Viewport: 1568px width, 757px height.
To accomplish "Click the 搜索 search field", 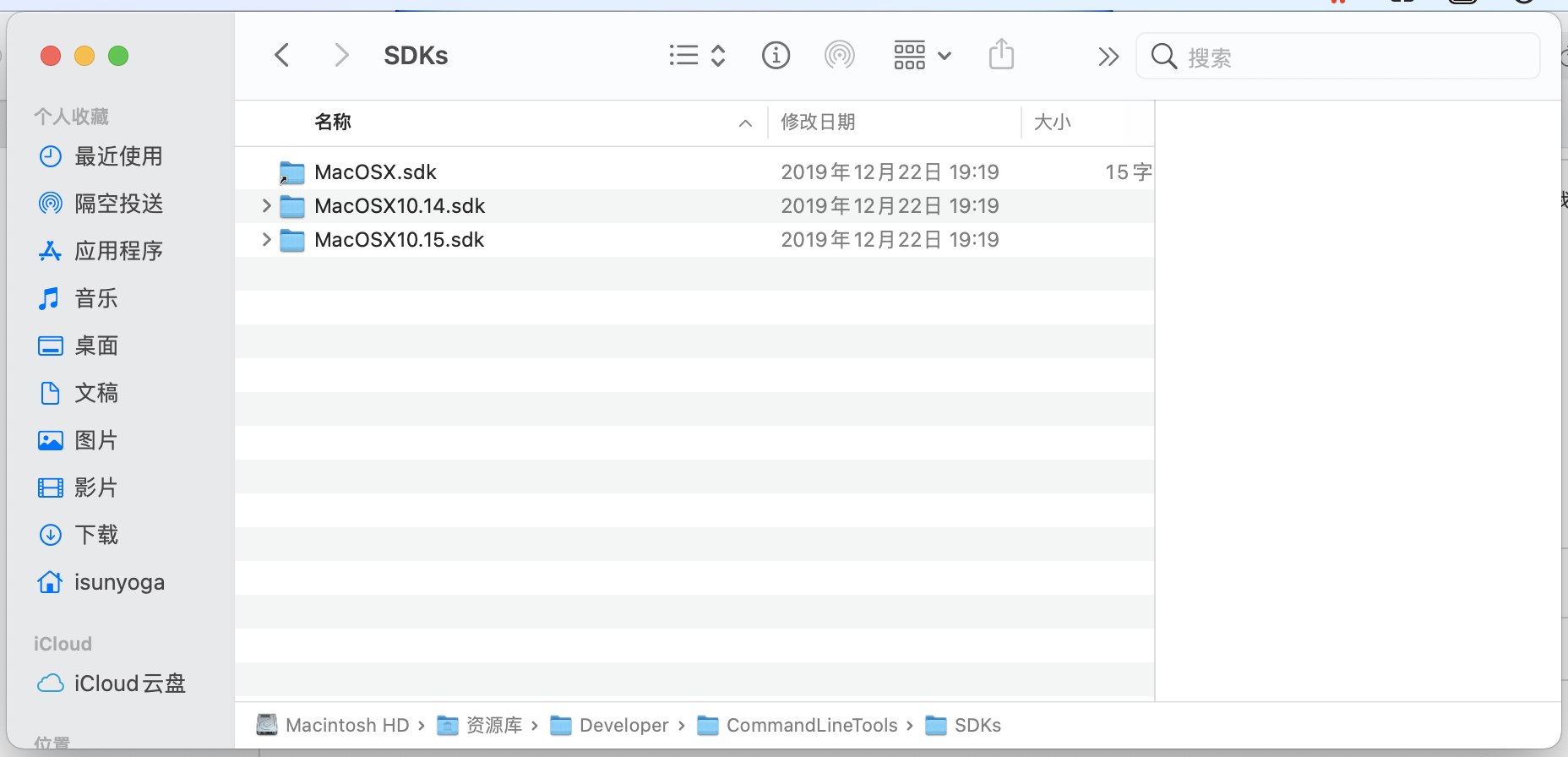I will [1338, 57].
